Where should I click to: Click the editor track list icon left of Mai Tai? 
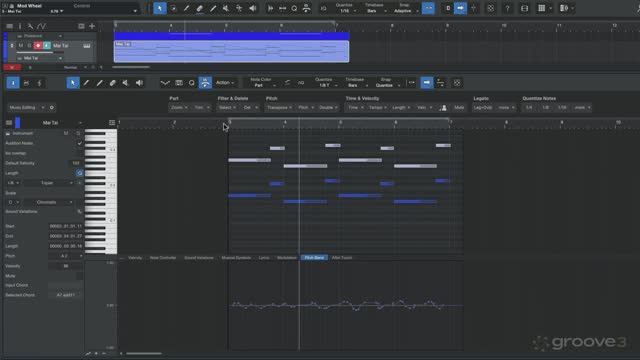9,122
